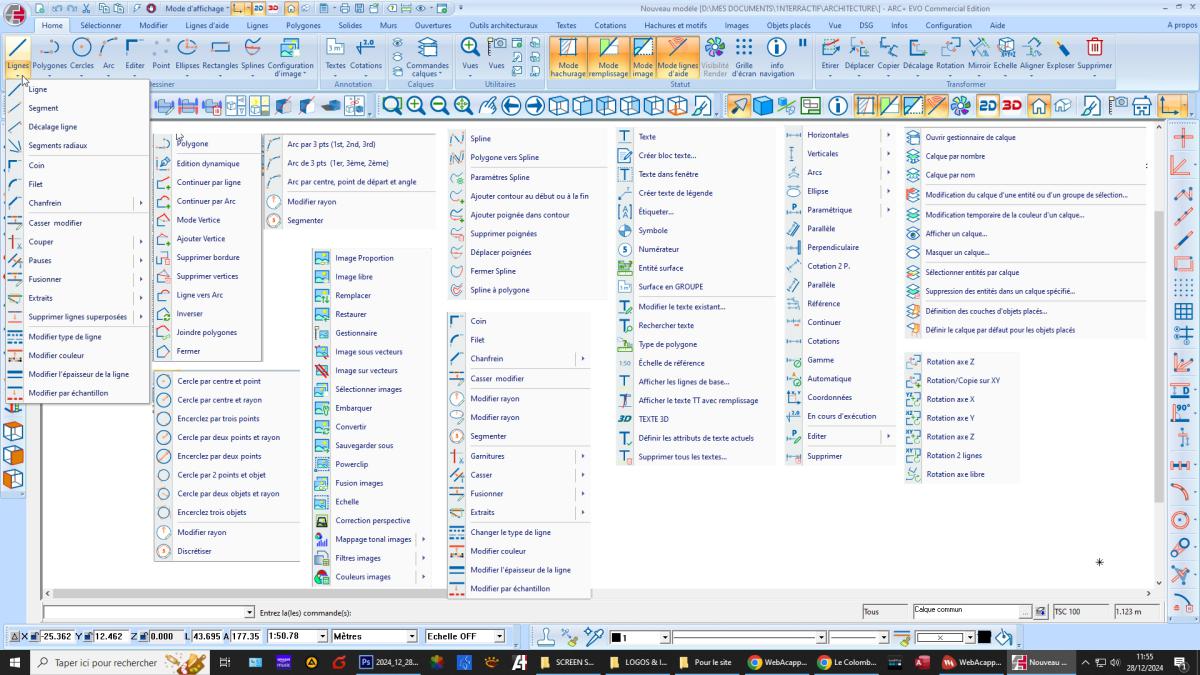Open the Echelle OFF dropdown
Viewport: 1200px width, 675px height.
499,636
